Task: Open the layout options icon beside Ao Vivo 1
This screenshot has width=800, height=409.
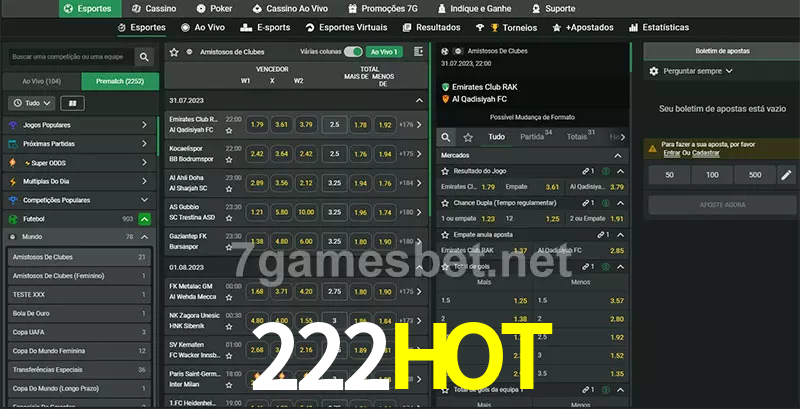Action: click(x=418, y=52)
